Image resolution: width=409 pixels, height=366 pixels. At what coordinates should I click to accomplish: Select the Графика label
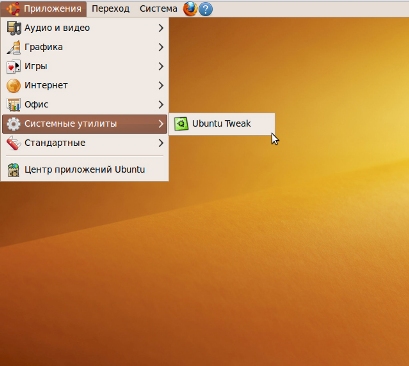[43, 47]
